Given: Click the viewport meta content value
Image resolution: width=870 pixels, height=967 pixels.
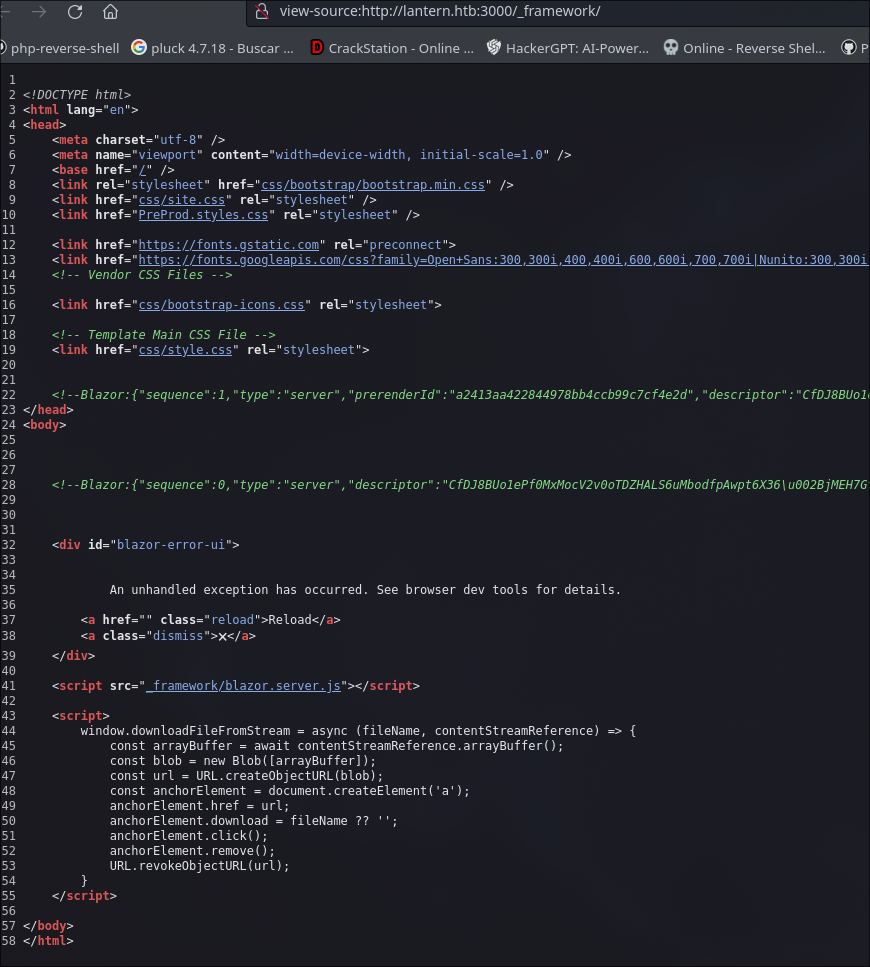Looking at the screenshot, I should (x=409, y=155).
